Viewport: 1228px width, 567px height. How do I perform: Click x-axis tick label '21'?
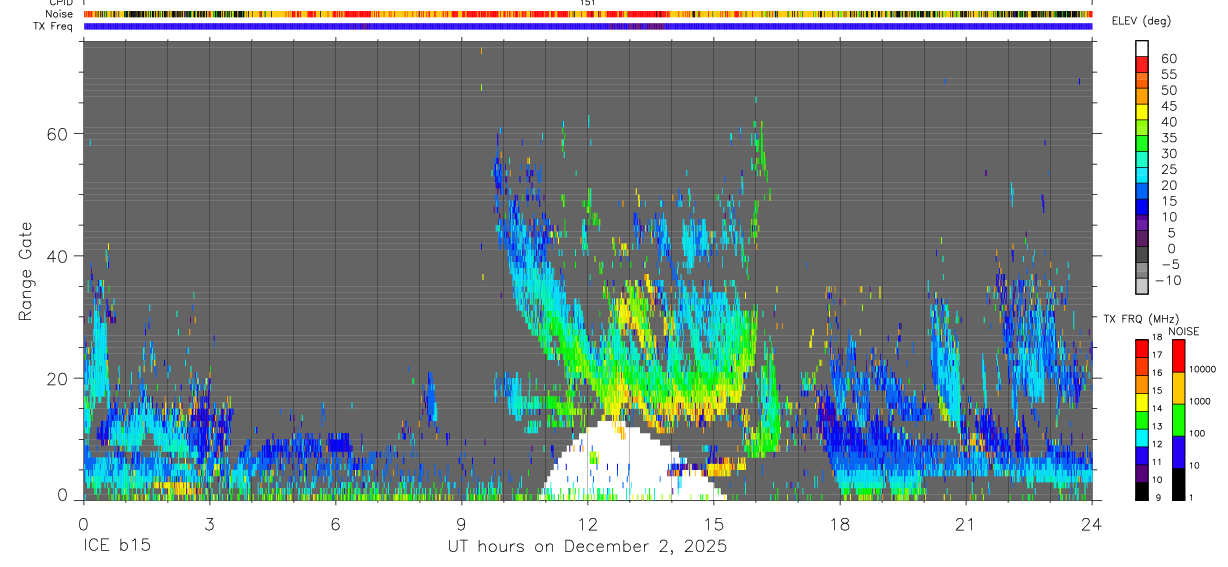point(966,525)
